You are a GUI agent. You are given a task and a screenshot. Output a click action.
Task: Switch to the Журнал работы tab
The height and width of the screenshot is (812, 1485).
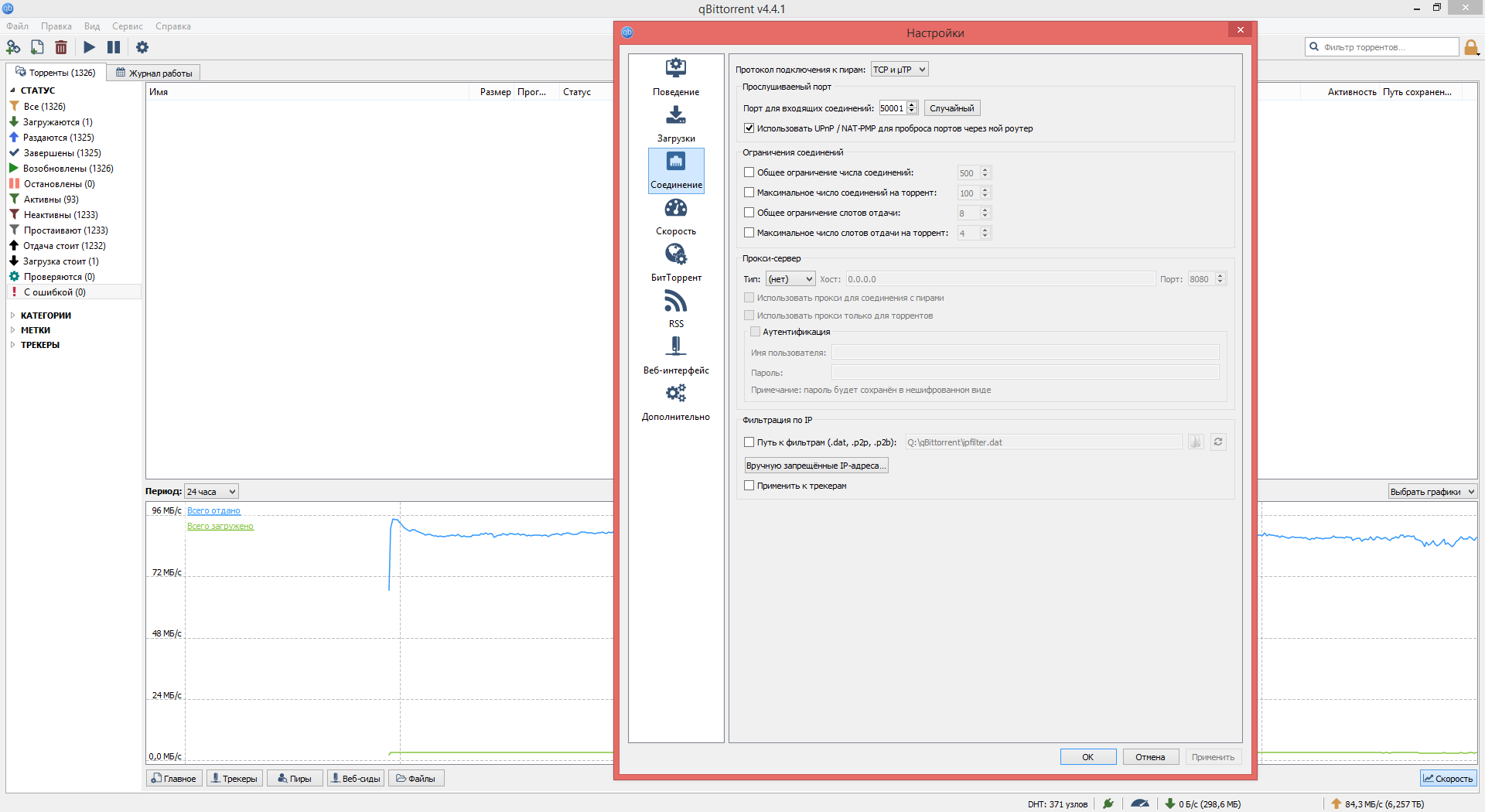pos(154,73)
